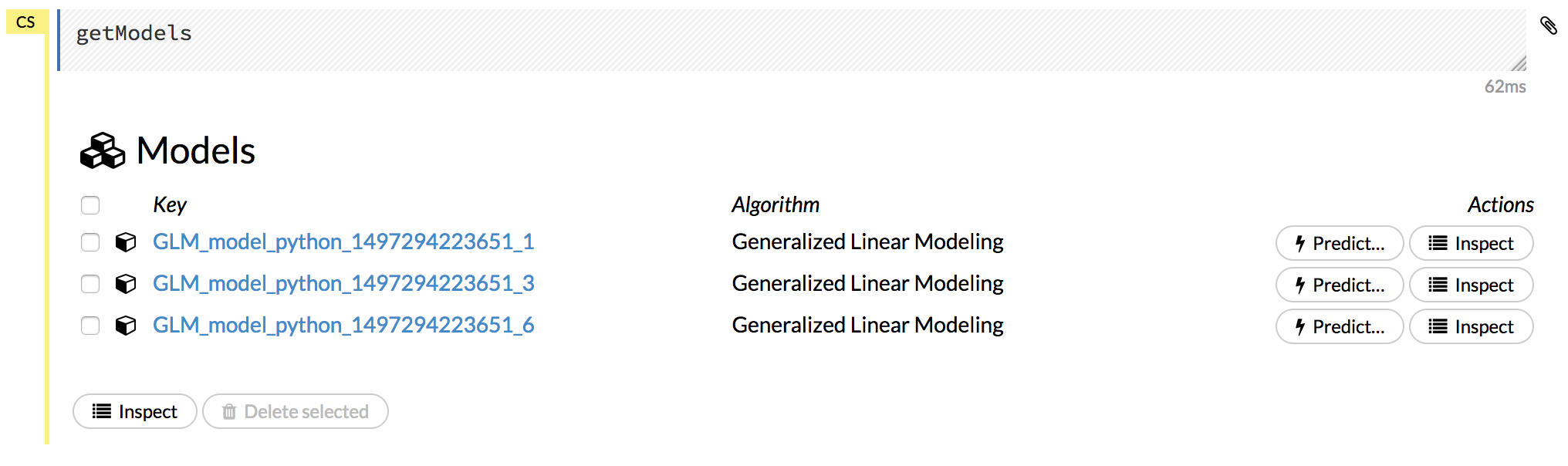
Task: Open GLM_model_python_1497294223651_3 model link
Action: tap(345, 284)
